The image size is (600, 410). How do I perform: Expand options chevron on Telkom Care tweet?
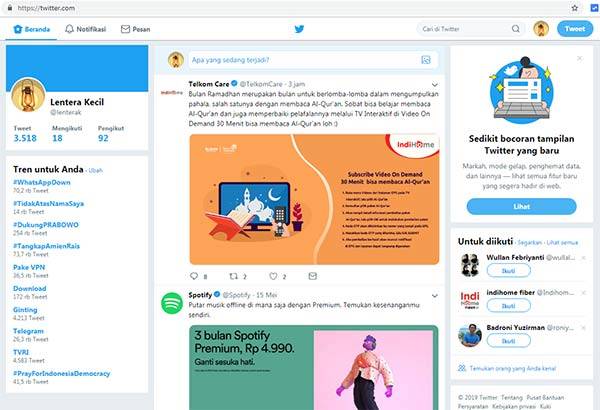[x=435, y=85]
